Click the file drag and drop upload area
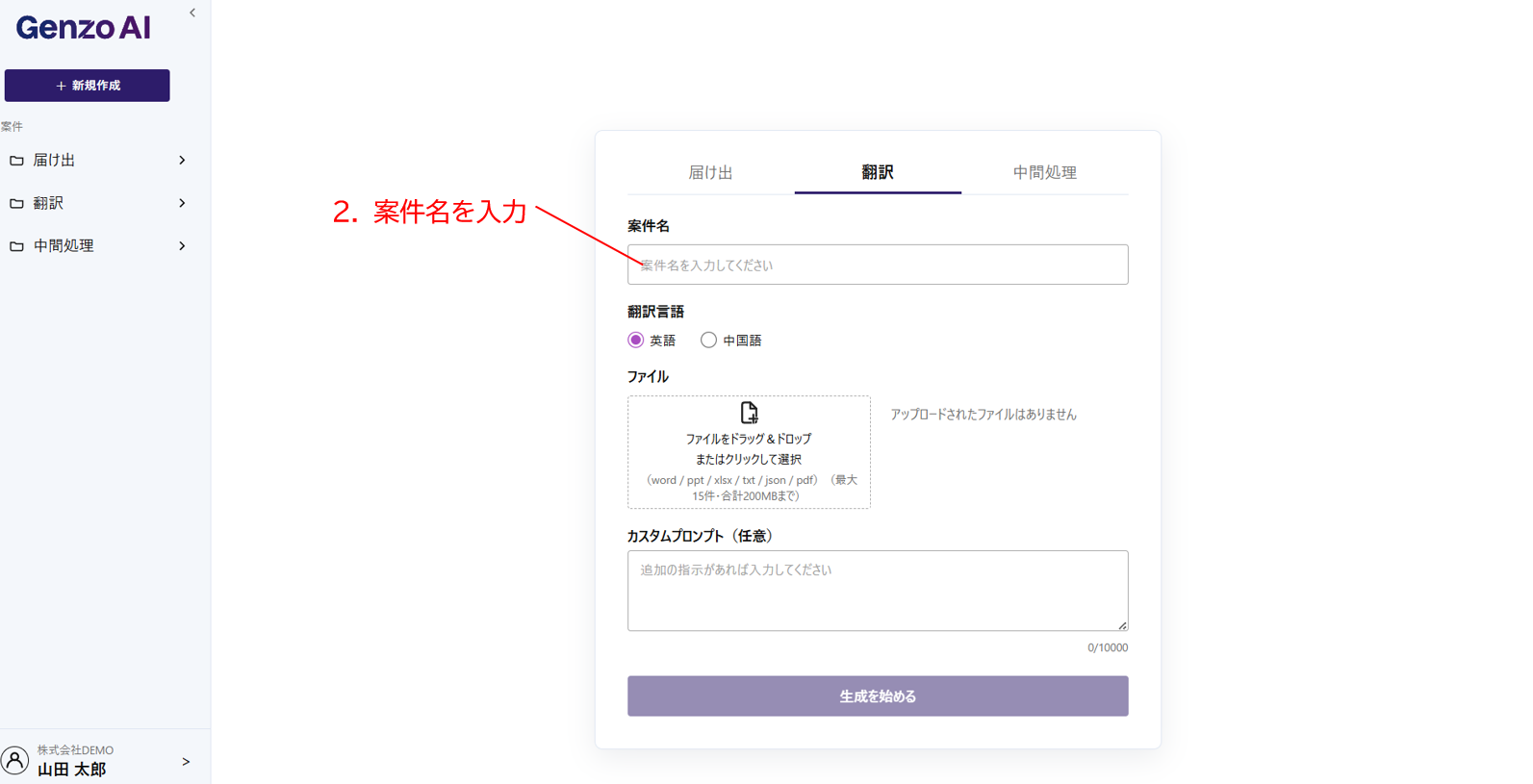This screenshot has height=784, width=1533. click(749, 452)
